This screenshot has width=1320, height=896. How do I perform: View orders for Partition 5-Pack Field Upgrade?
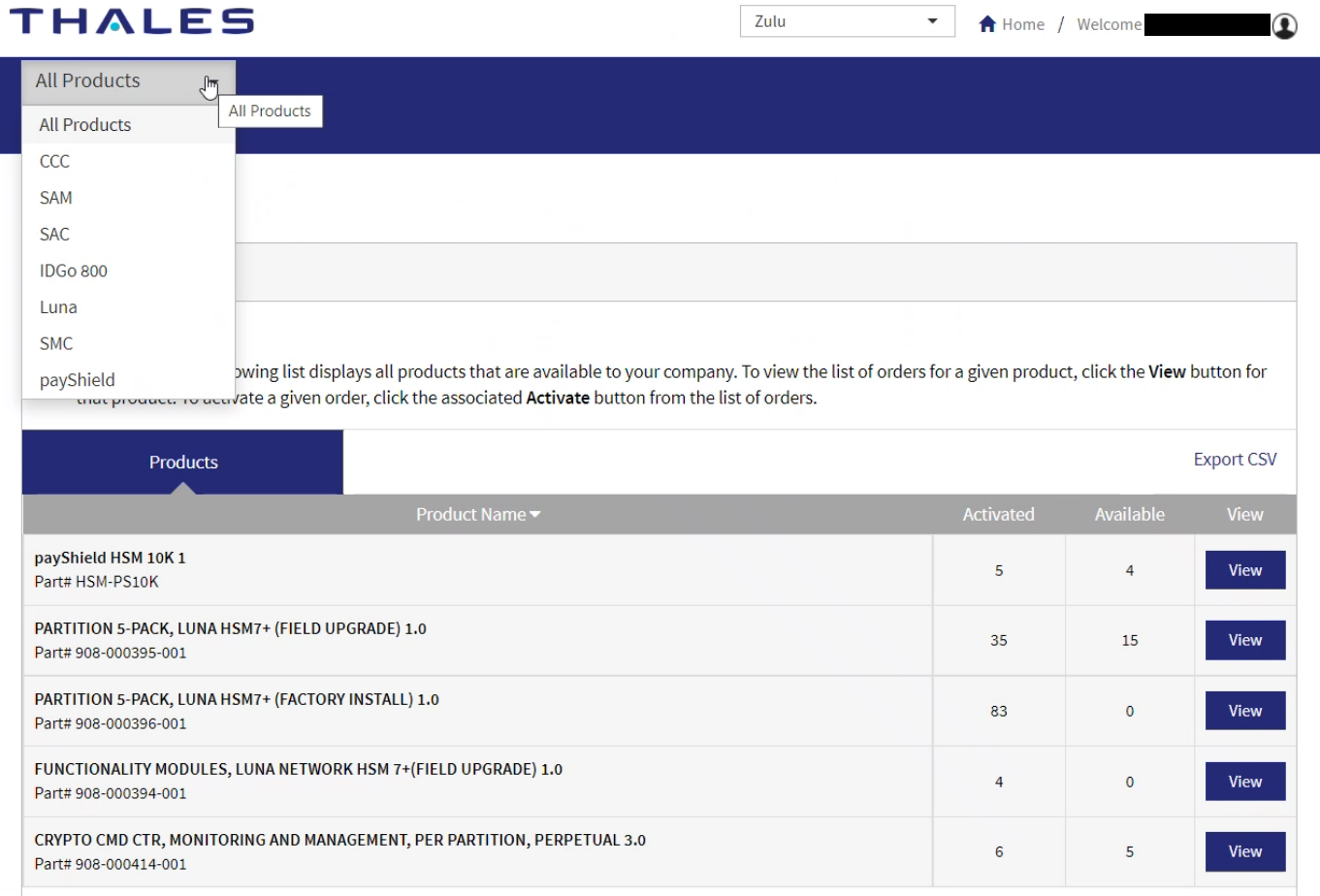[1245, 640]
